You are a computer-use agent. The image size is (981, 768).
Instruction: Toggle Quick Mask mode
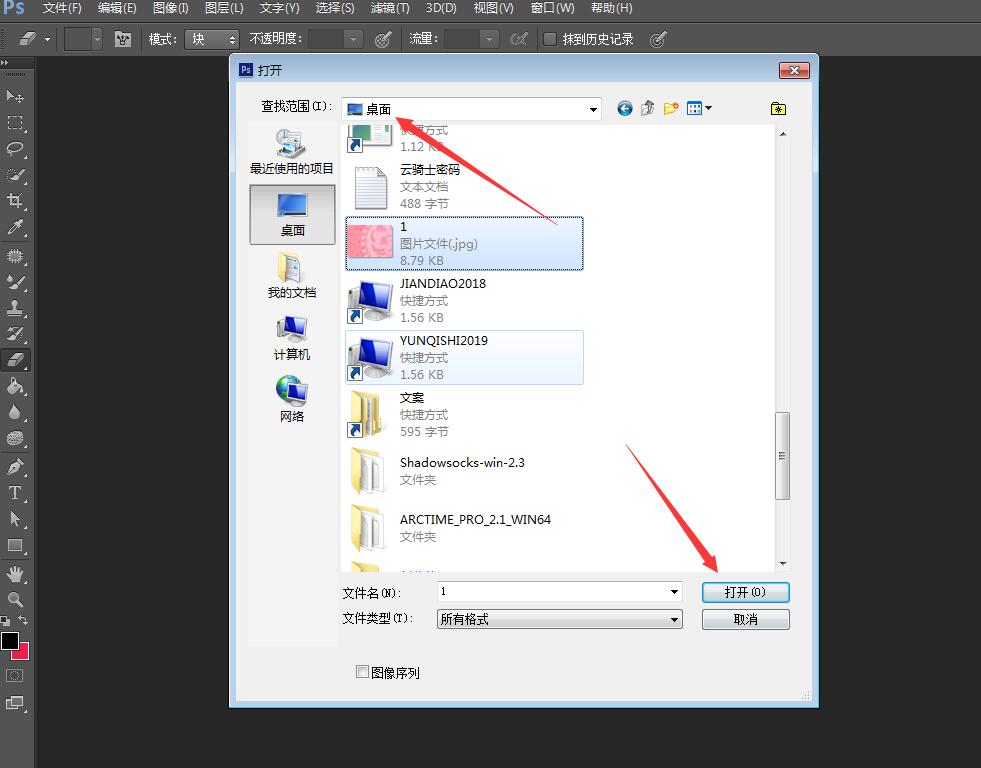pos(14,675)
